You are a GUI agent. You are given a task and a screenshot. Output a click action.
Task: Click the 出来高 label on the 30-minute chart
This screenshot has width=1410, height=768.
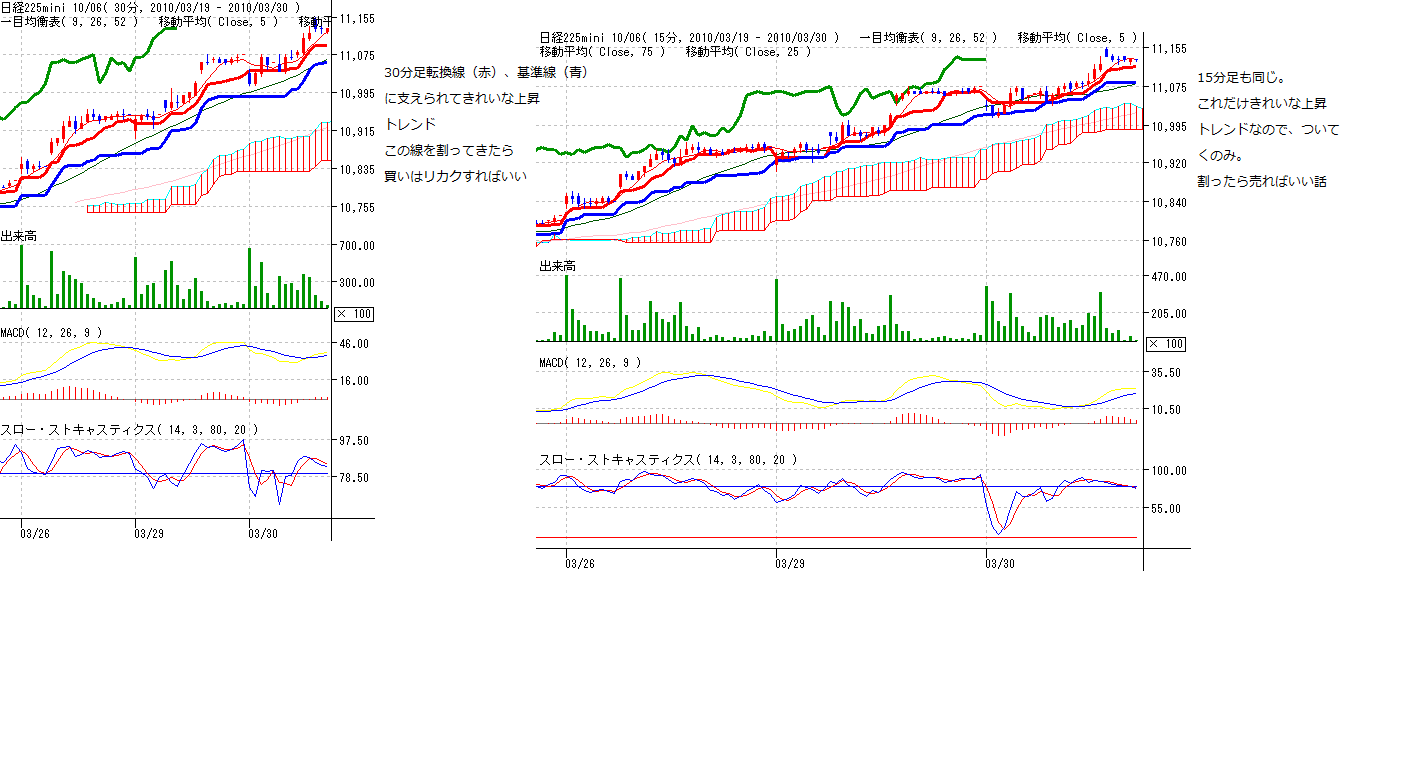(19, 236)
